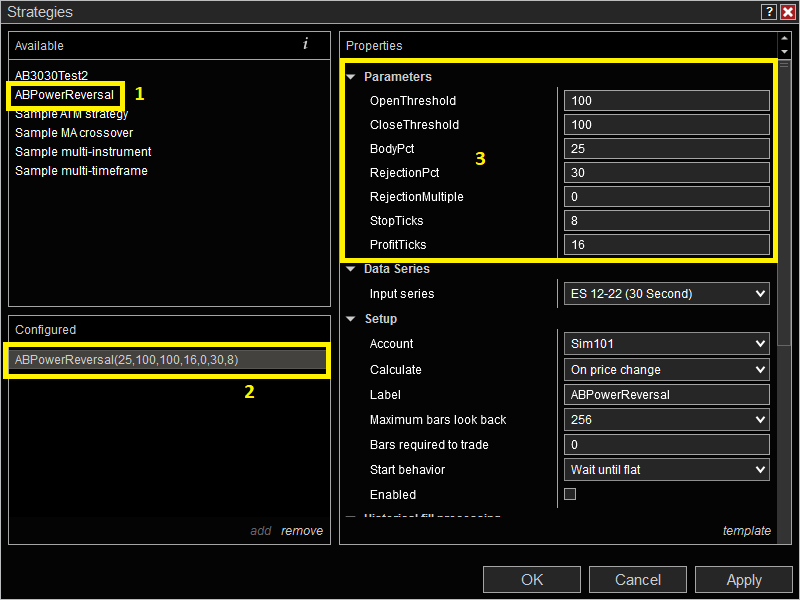
Task: Open the dialog help with the question mark icon
Action: pyautogui.click(x=767, y=11)
